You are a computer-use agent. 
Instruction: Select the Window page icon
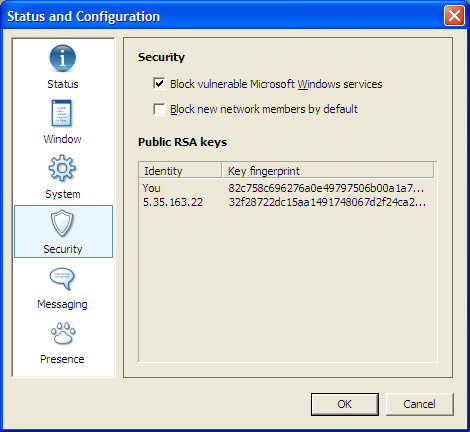click(62, 113)
